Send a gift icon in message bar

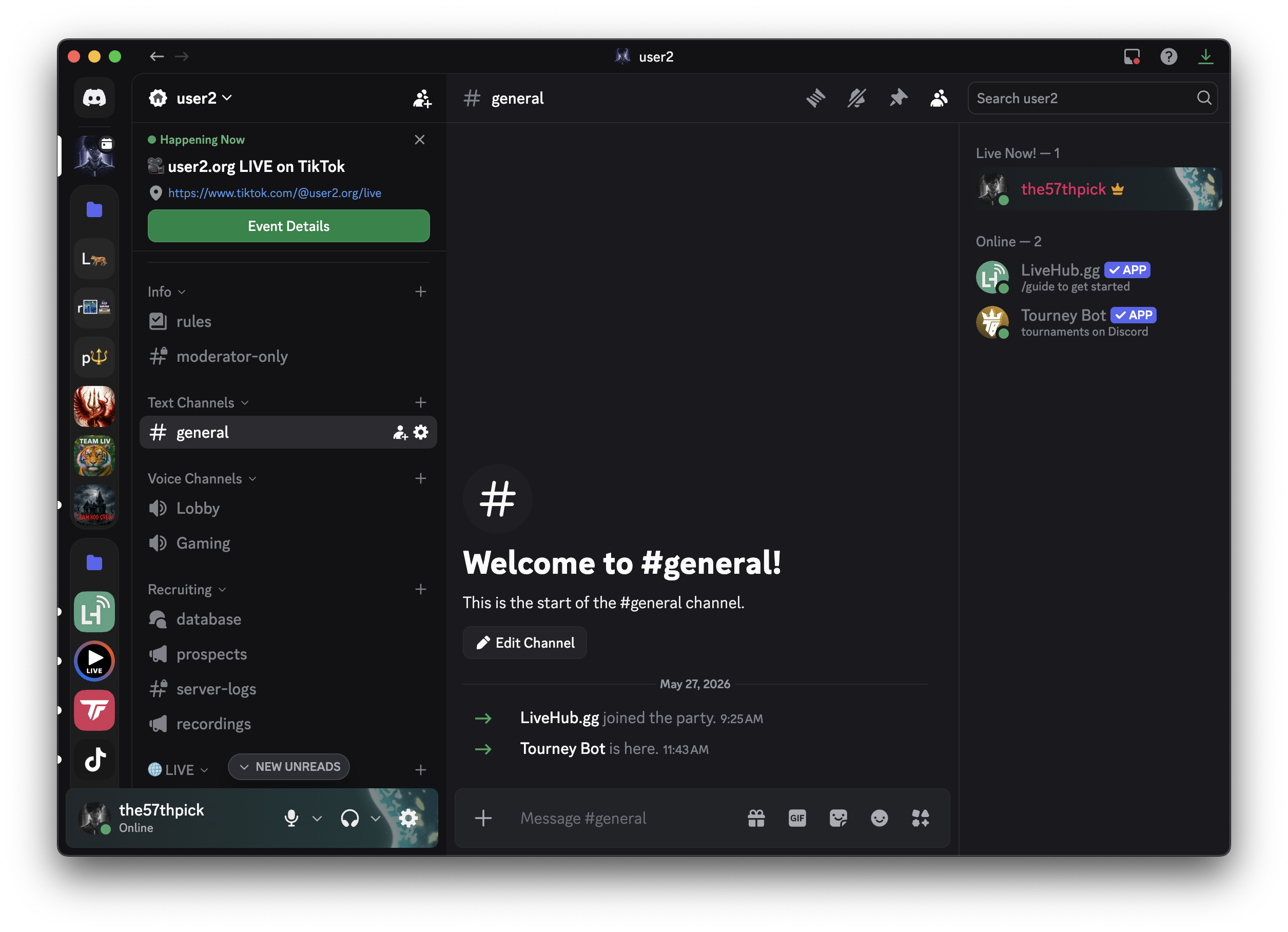pos(756,818)
